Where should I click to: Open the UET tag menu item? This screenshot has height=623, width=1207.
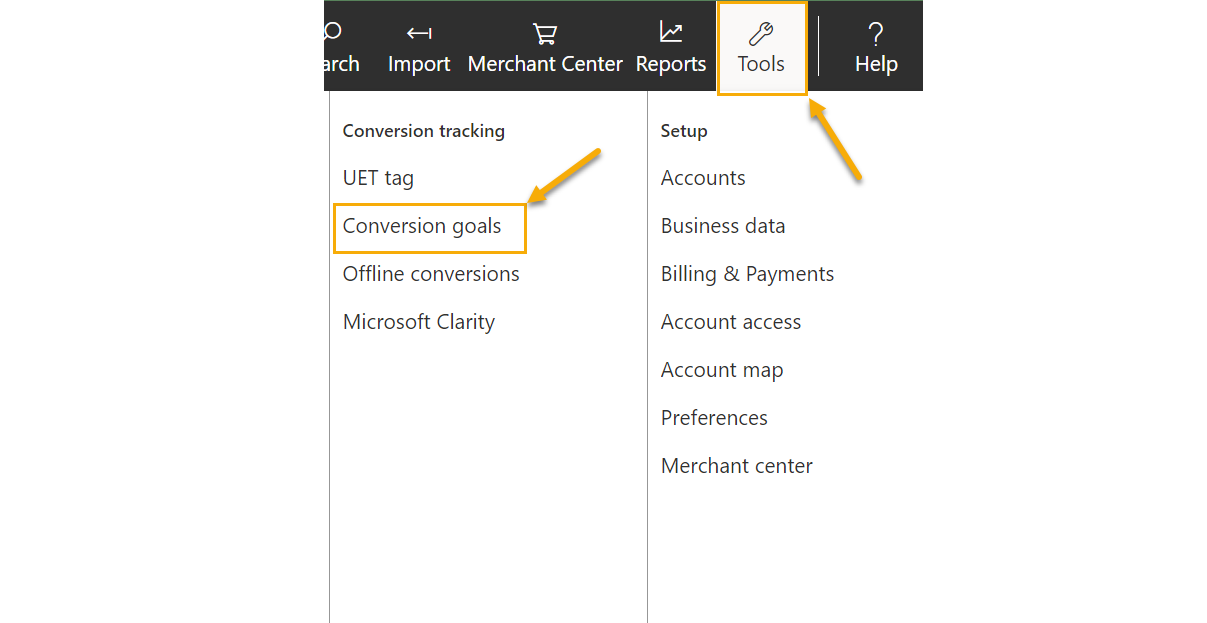point(378,178)
